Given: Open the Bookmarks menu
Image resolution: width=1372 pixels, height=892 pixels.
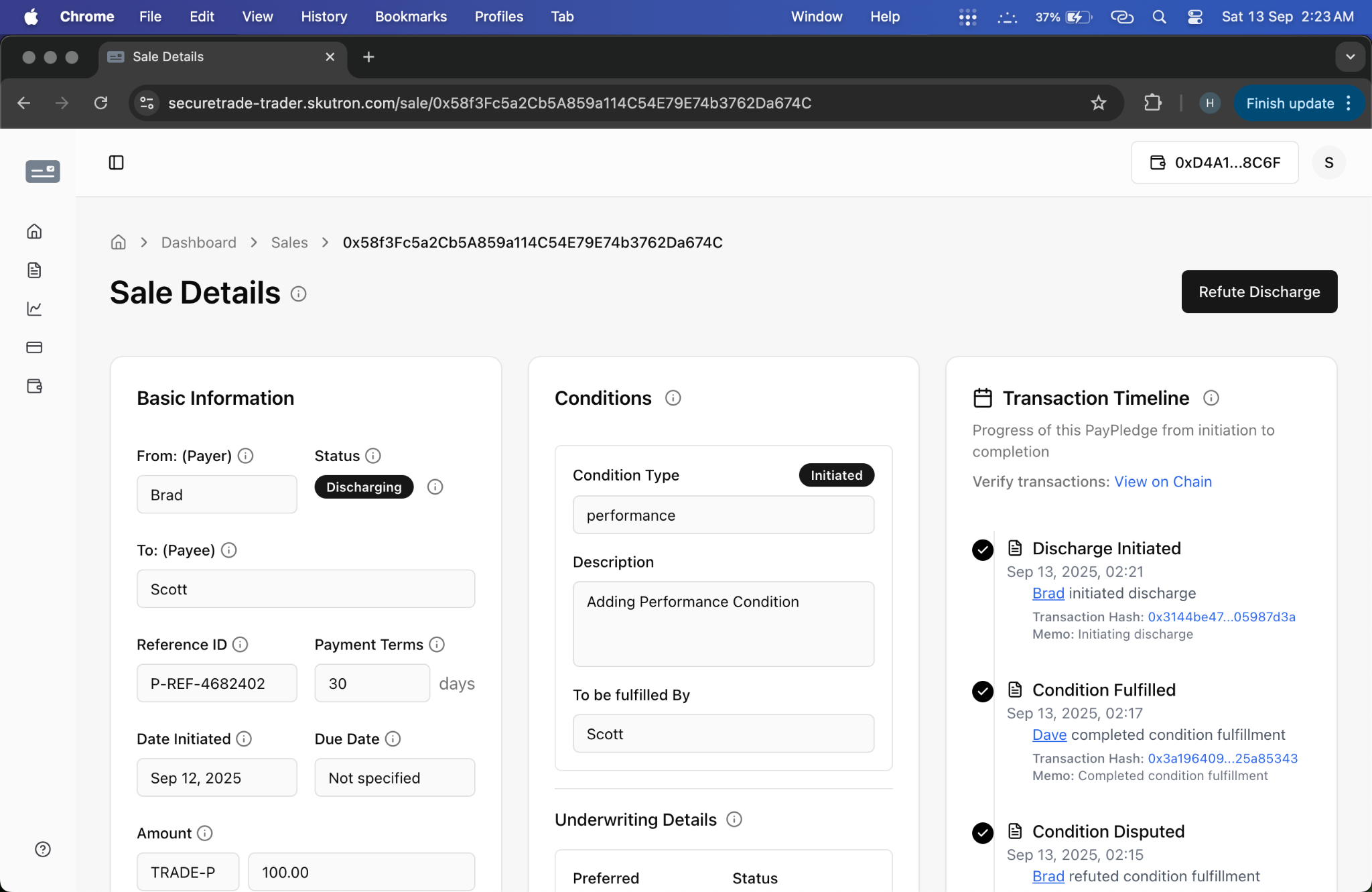Looking at the screenshot, I should 411,17.
